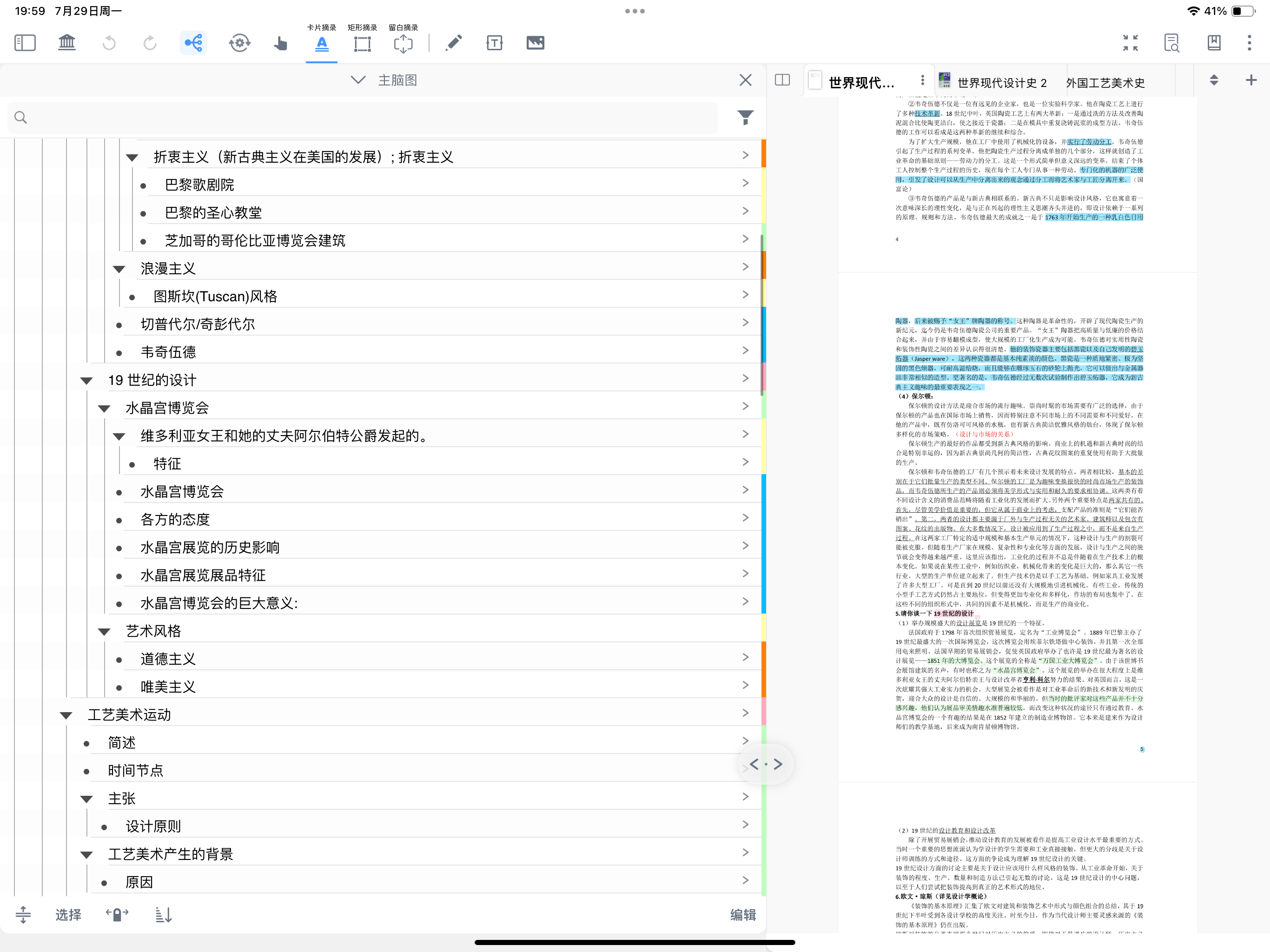Switch to 外国工艺美术史 document tab
Screen dimensions: 1270x952
(1105, 83)
